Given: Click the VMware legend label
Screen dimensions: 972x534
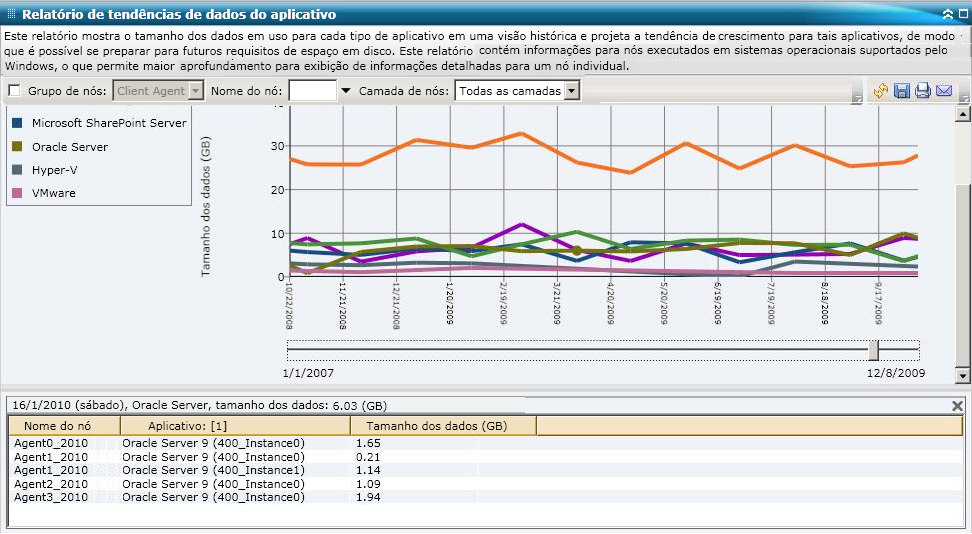Looking at the screenshot, I should pyautogui.click(x=54, y=194).
